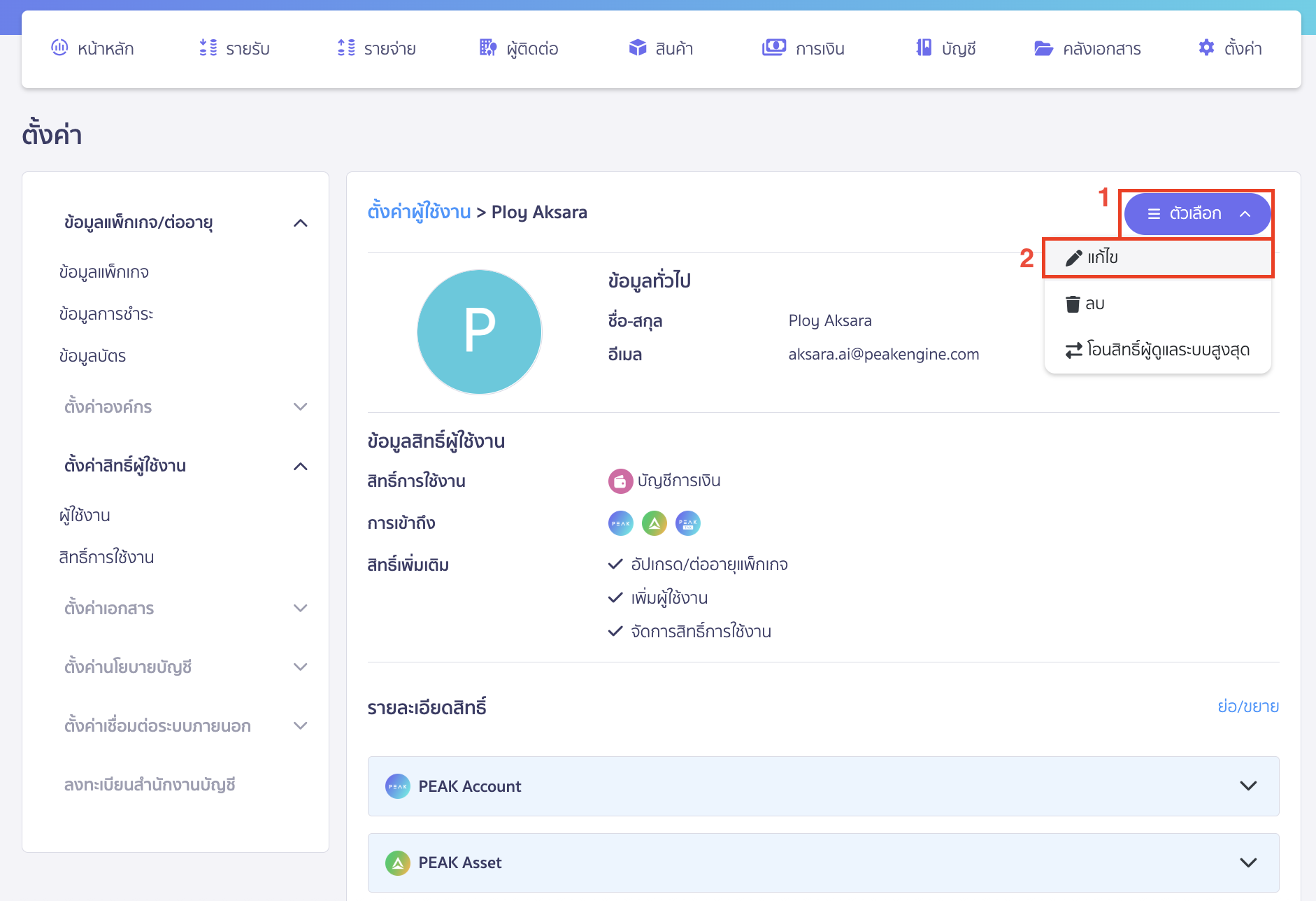Expand the PEAK Asset rights section
The height and width of the screenshot is (901, 1316).
[x=1249, y=863]
